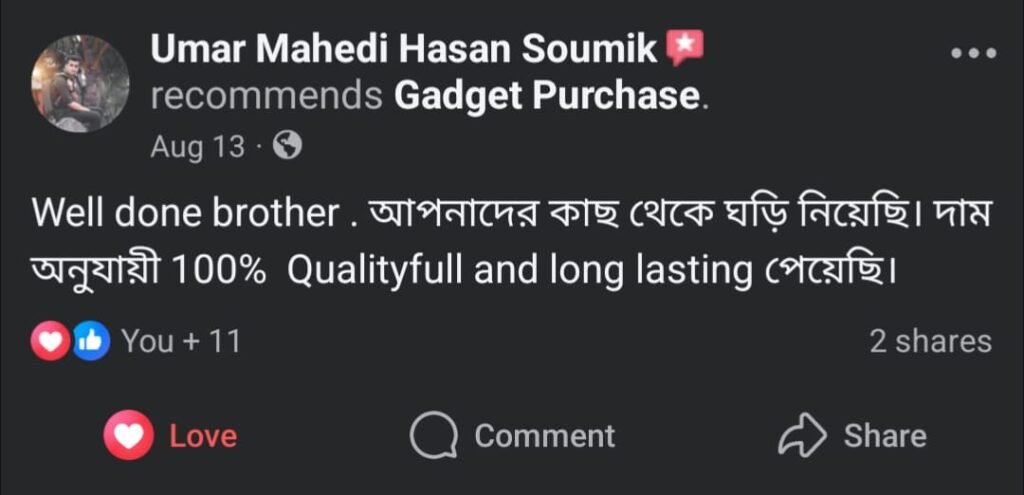Tap the arrow Share icon
The image size is (1024, 495).
[802, 436]
